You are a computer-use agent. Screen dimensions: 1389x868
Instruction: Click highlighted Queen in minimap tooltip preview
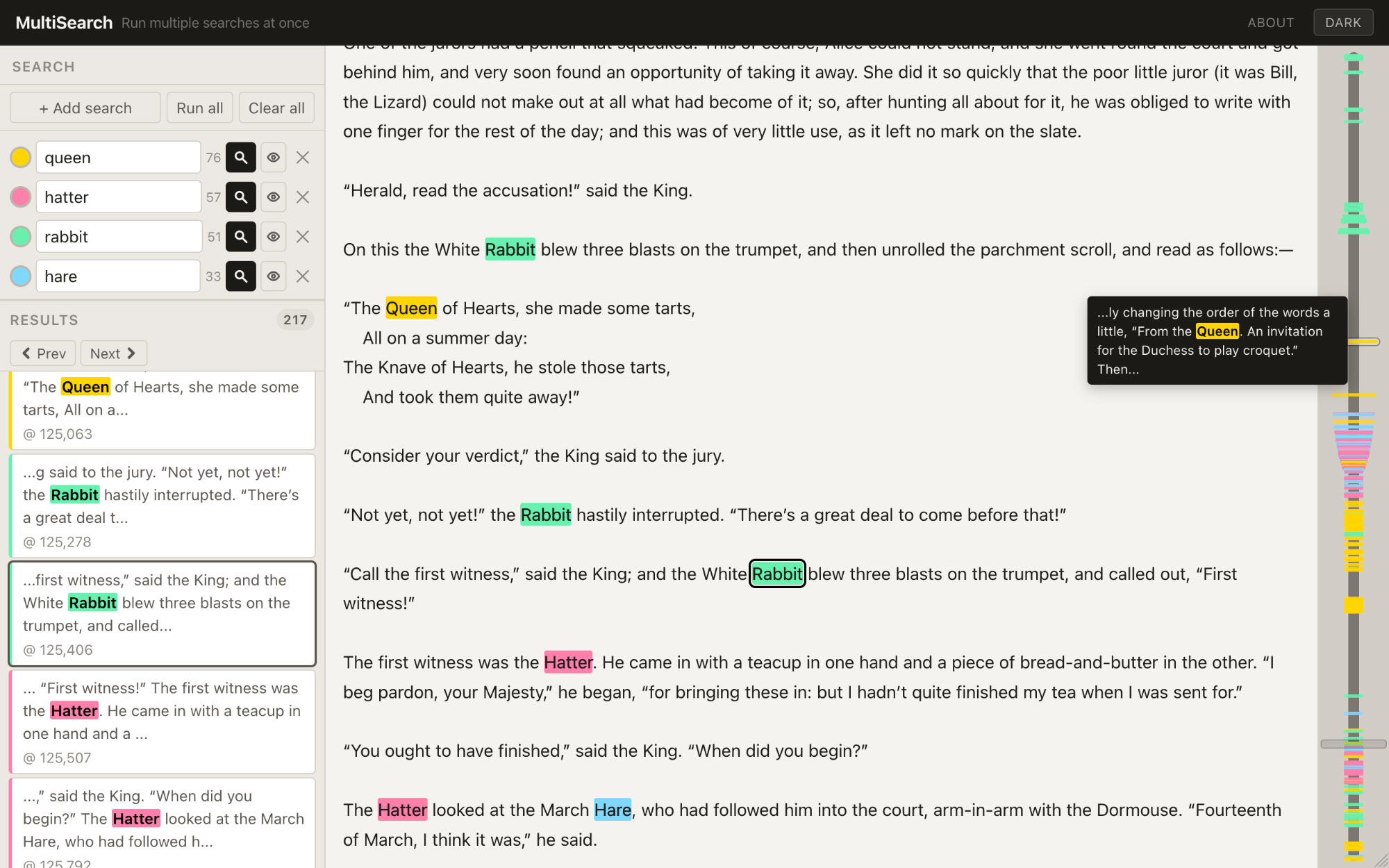coord(1217,331)
